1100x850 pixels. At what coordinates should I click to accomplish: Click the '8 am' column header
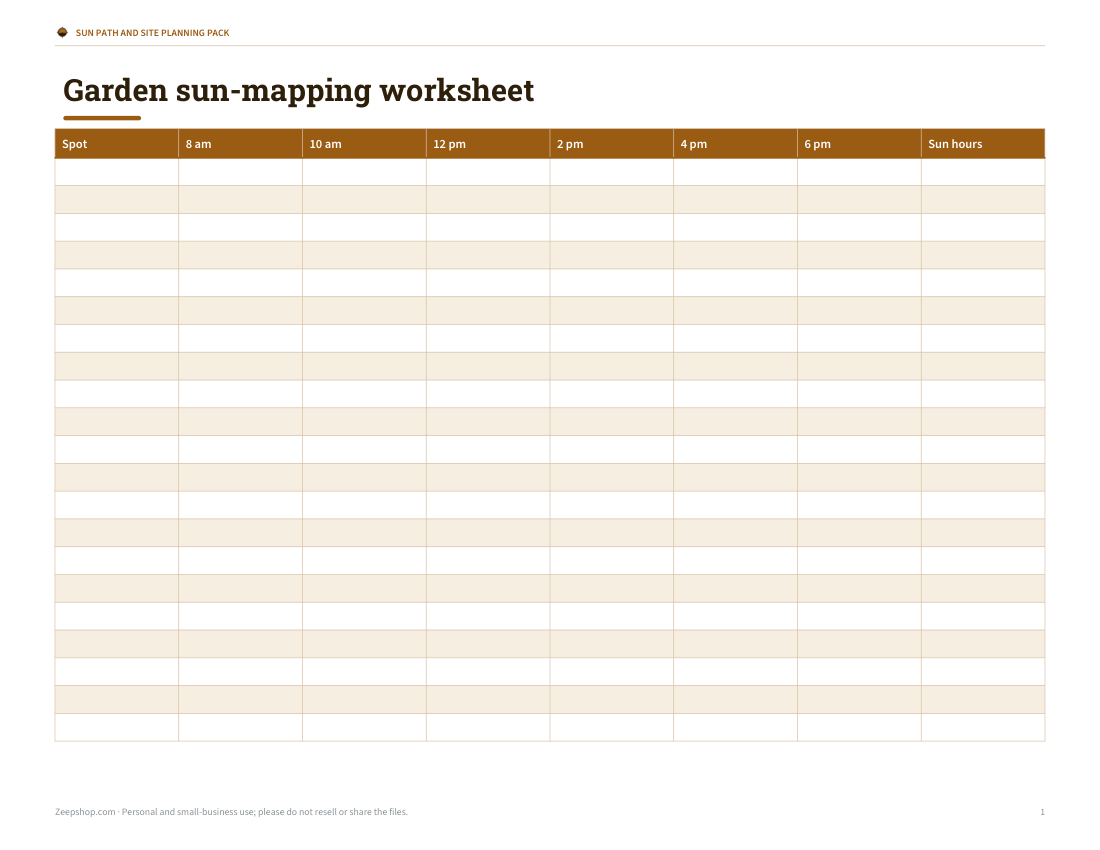click(241, 144)
